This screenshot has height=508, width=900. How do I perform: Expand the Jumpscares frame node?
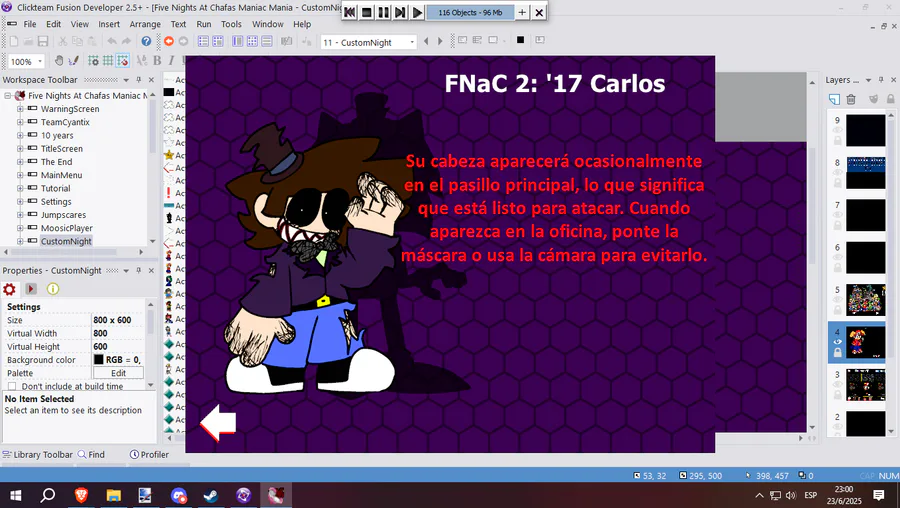coord(20,215)
